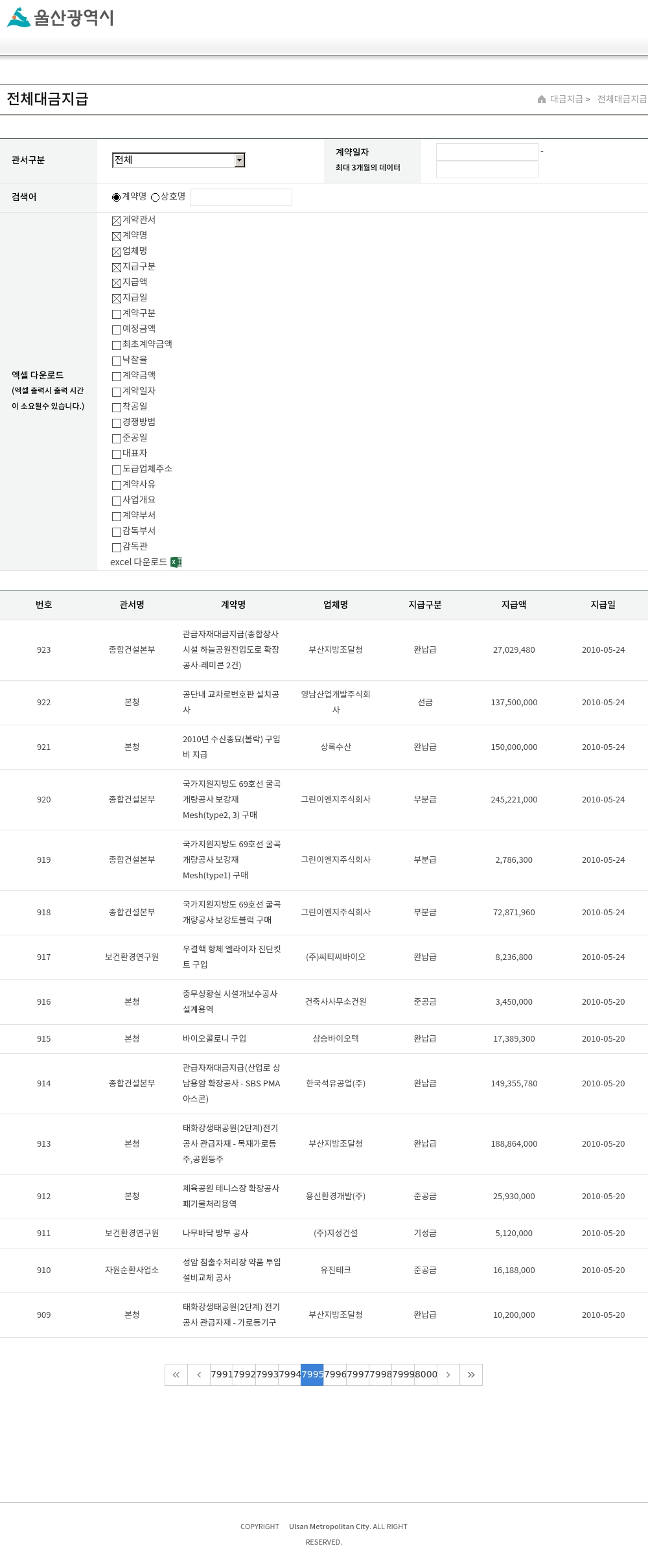Open page 7996 in pagination
The image size is (648, 1568).
335,1374
